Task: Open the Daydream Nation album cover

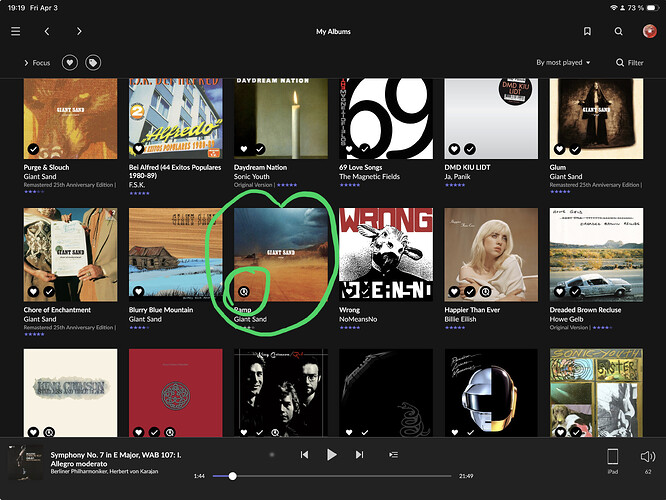Action: 281,119
